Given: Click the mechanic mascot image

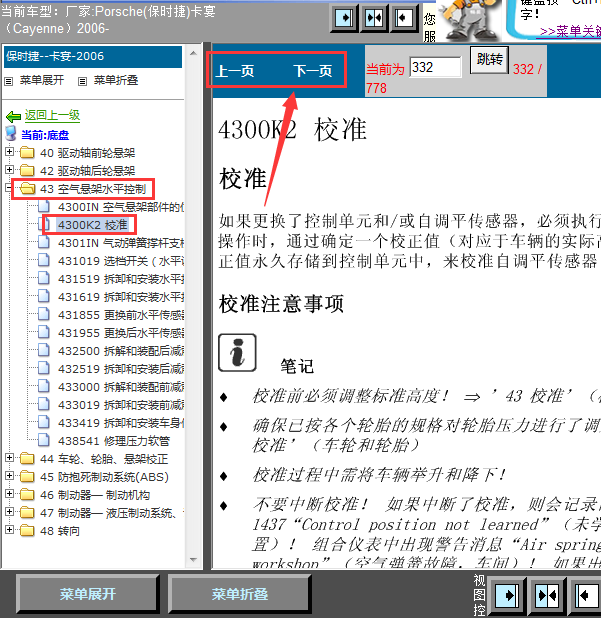Looking at the screenshot, I should pyautogui.click(x=469, y=19).
